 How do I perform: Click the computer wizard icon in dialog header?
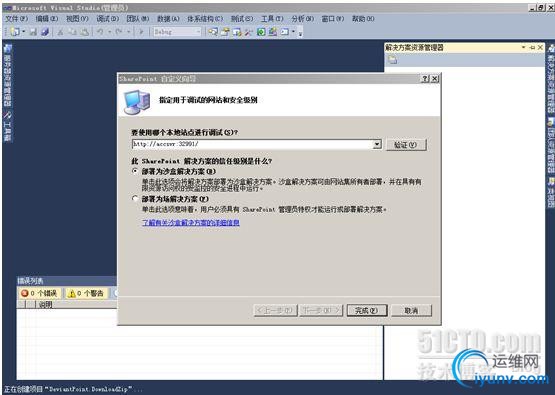point(137,102)
